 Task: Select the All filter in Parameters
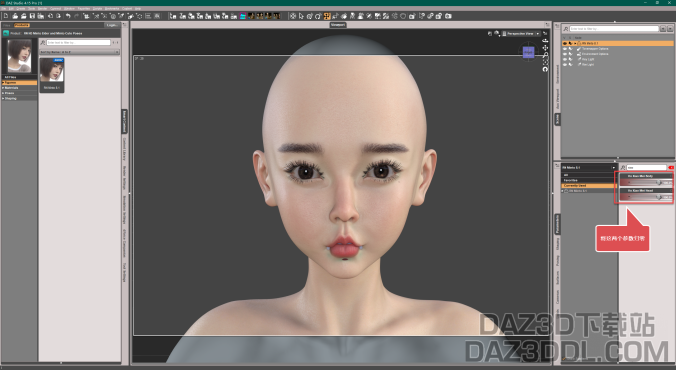point(589,175)
